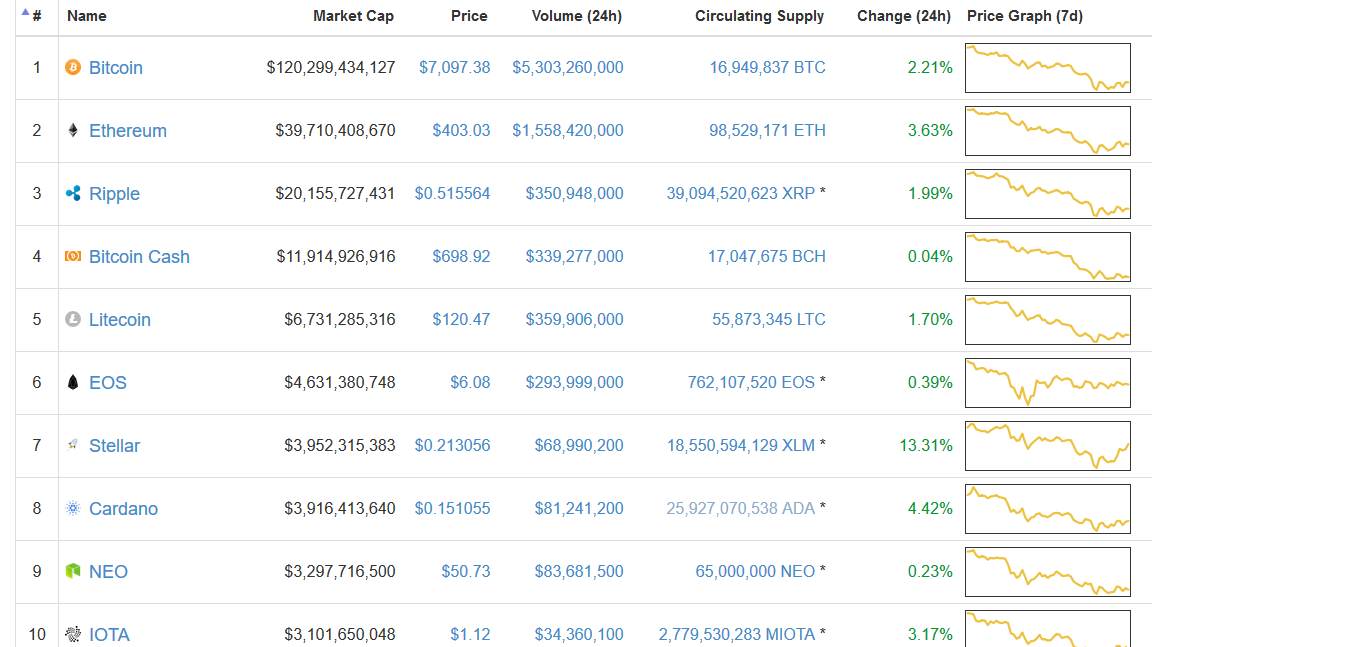The image size is (1349, 647).
Task: Click EOS price $6.08
Action: pyautogui.click(x=470, y=382)
